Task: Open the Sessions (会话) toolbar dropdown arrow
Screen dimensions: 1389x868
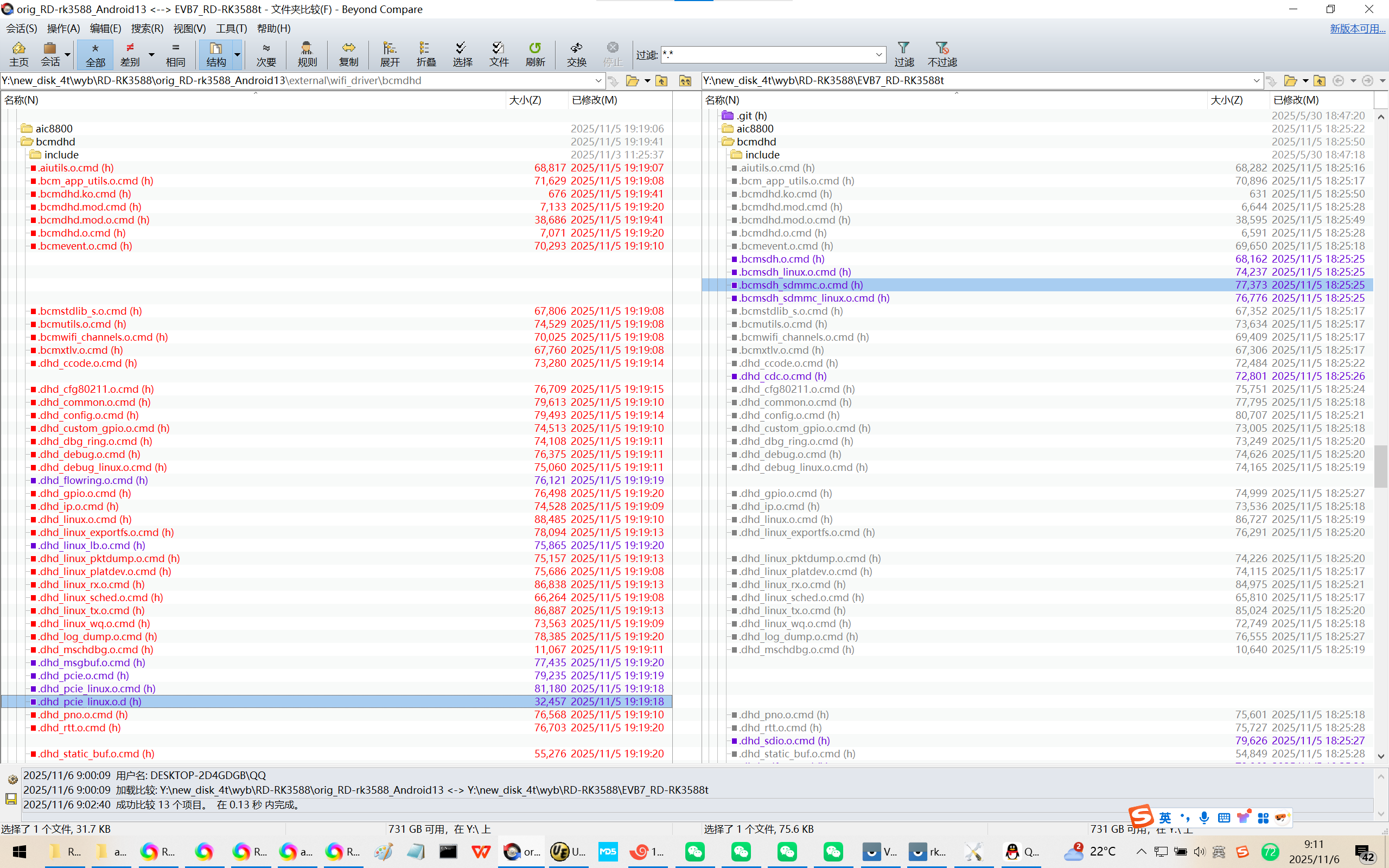Action: [67, 55]
